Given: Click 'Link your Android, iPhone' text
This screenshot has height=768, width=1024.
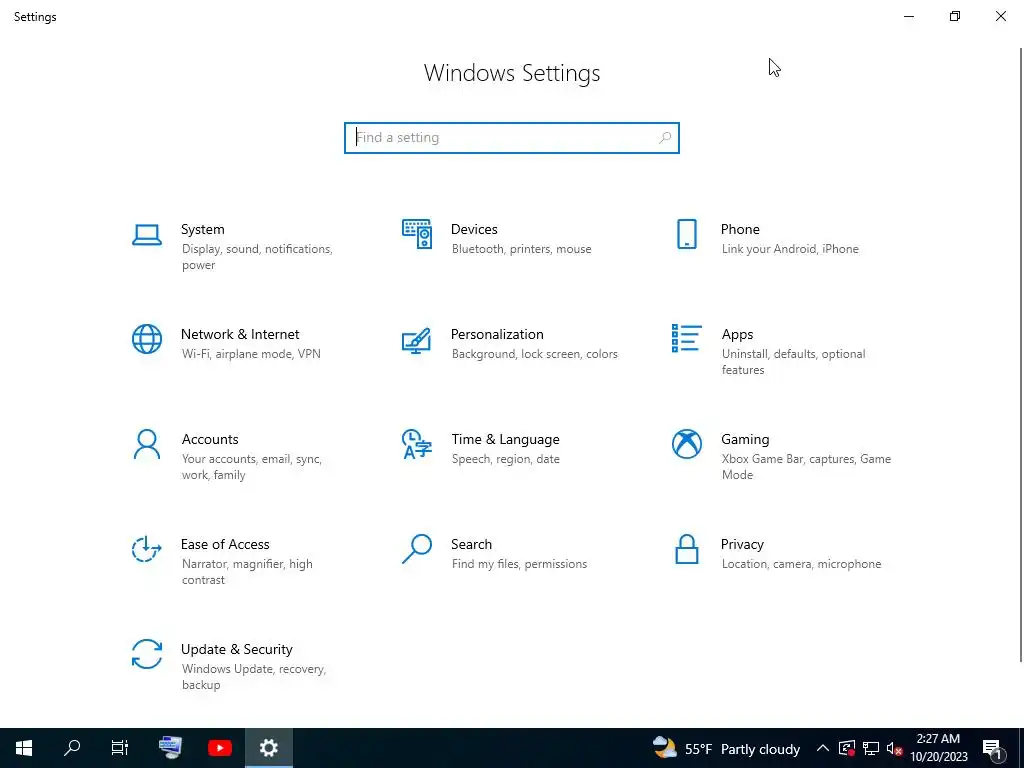Looking at the screenshot, I should point(790,249).
